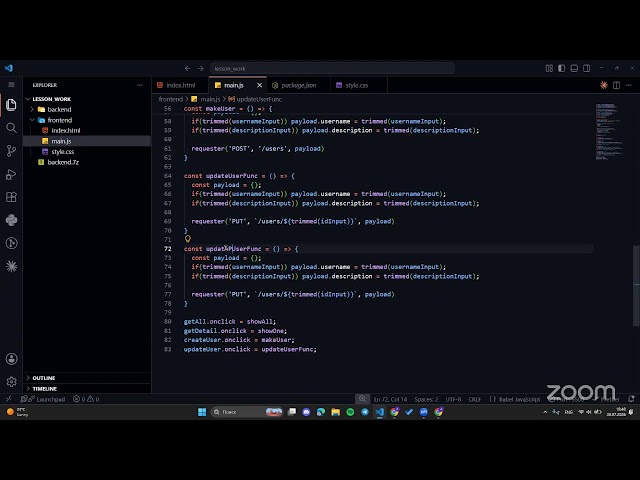This screenshot has width=640, height=480.
Task: Click the lesson_work command center search box
Action: tap(332, 68)
